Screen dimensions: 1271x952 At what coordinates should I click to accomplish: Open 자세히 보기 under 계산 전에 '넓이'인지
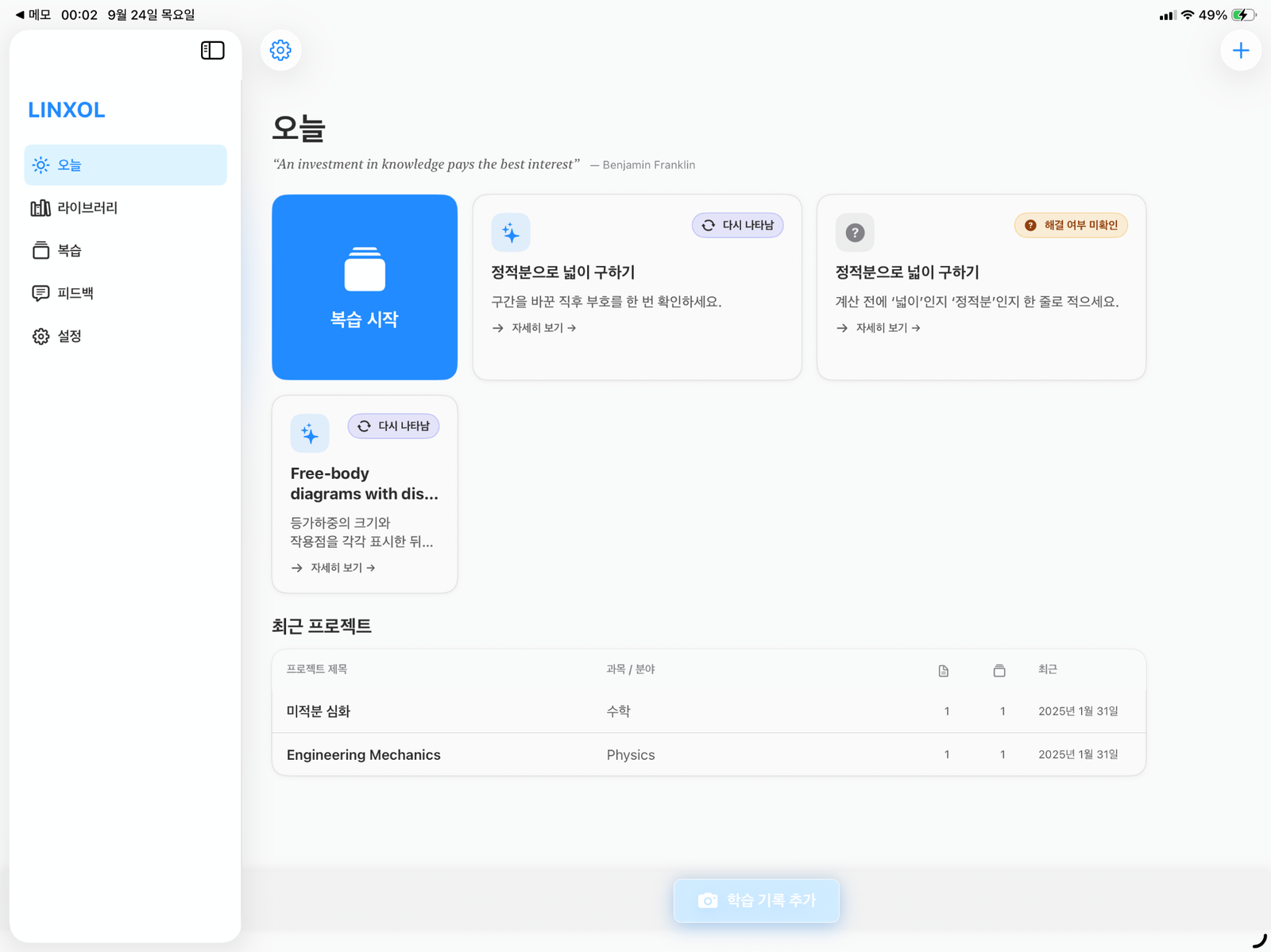pyautogui.click(x=879, y=328)
